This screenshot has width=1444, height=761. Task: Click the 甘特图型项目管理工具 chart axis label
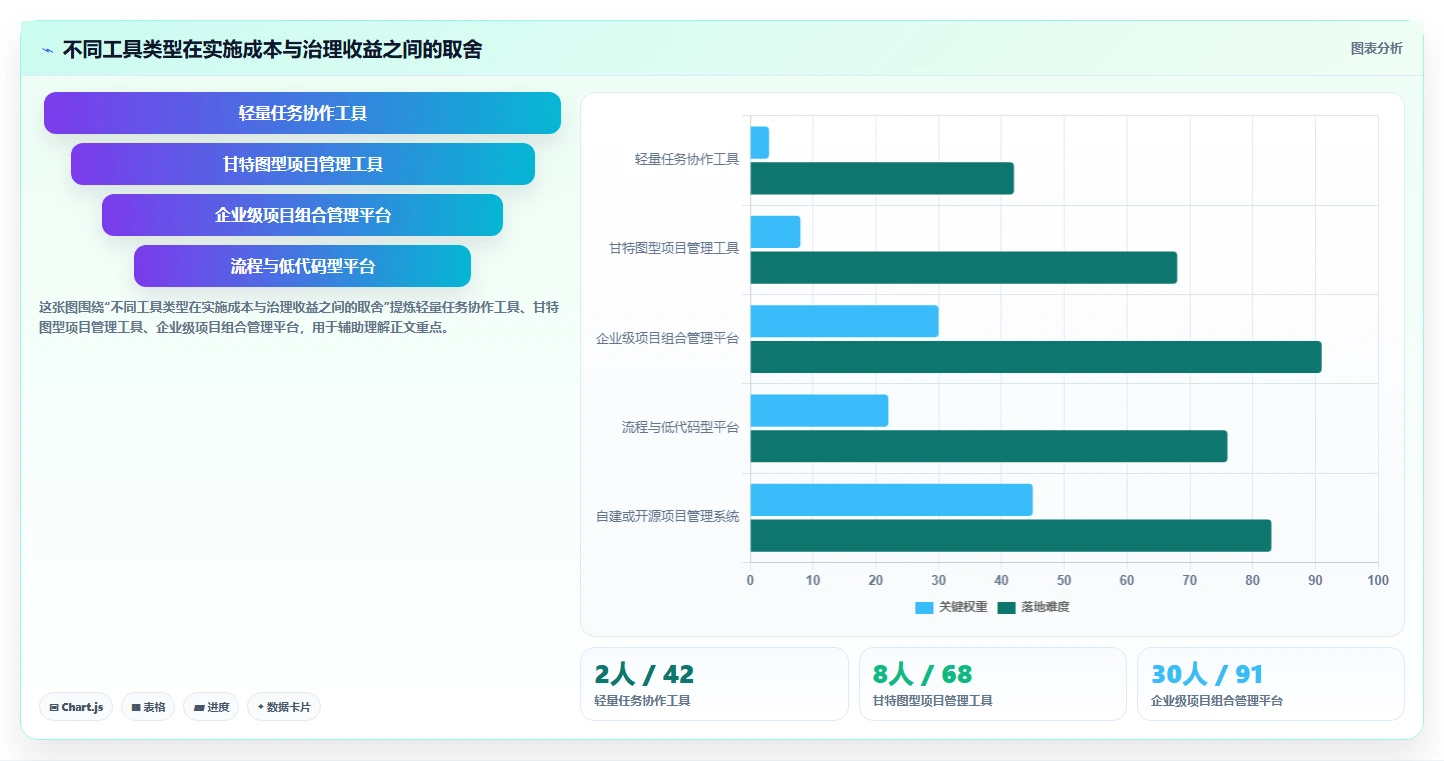point(674,248)
